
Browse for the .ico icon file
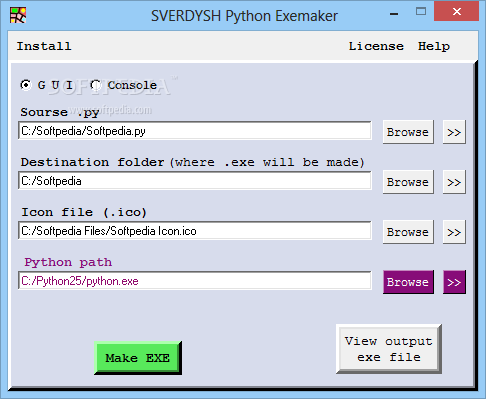click(408, 232)
